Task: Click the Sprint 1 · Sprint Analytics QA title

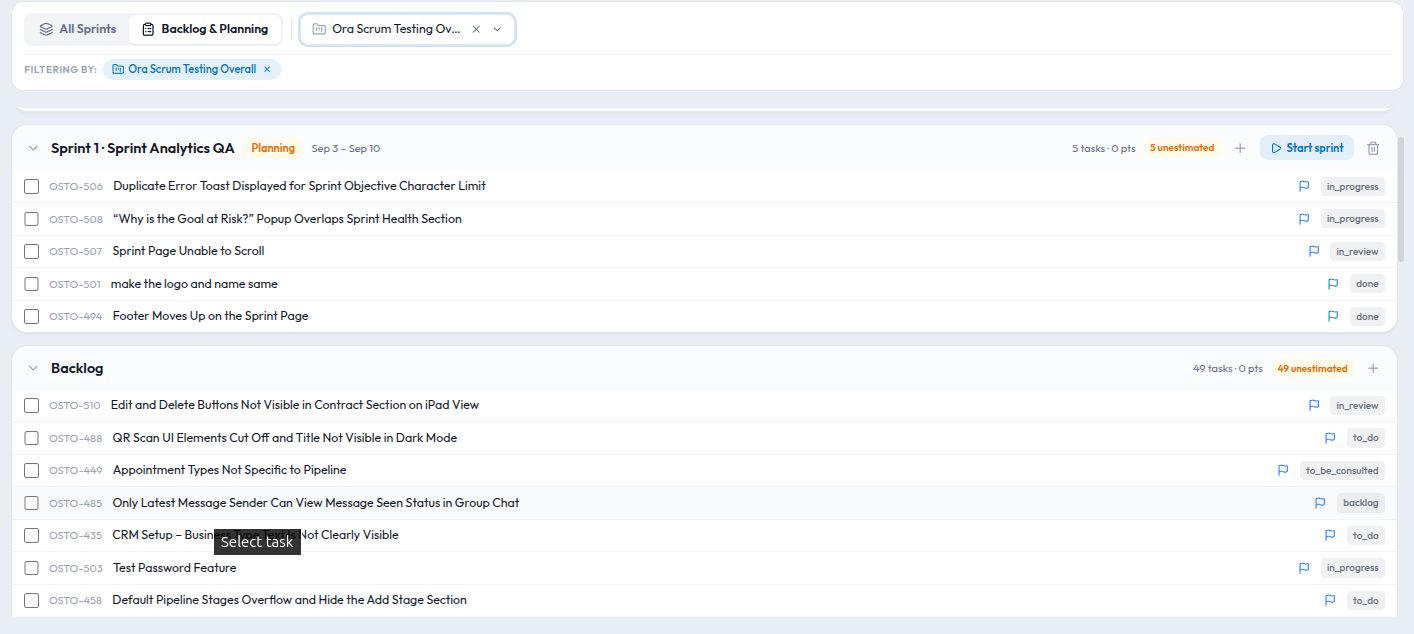Action: [x=143, y=148]
